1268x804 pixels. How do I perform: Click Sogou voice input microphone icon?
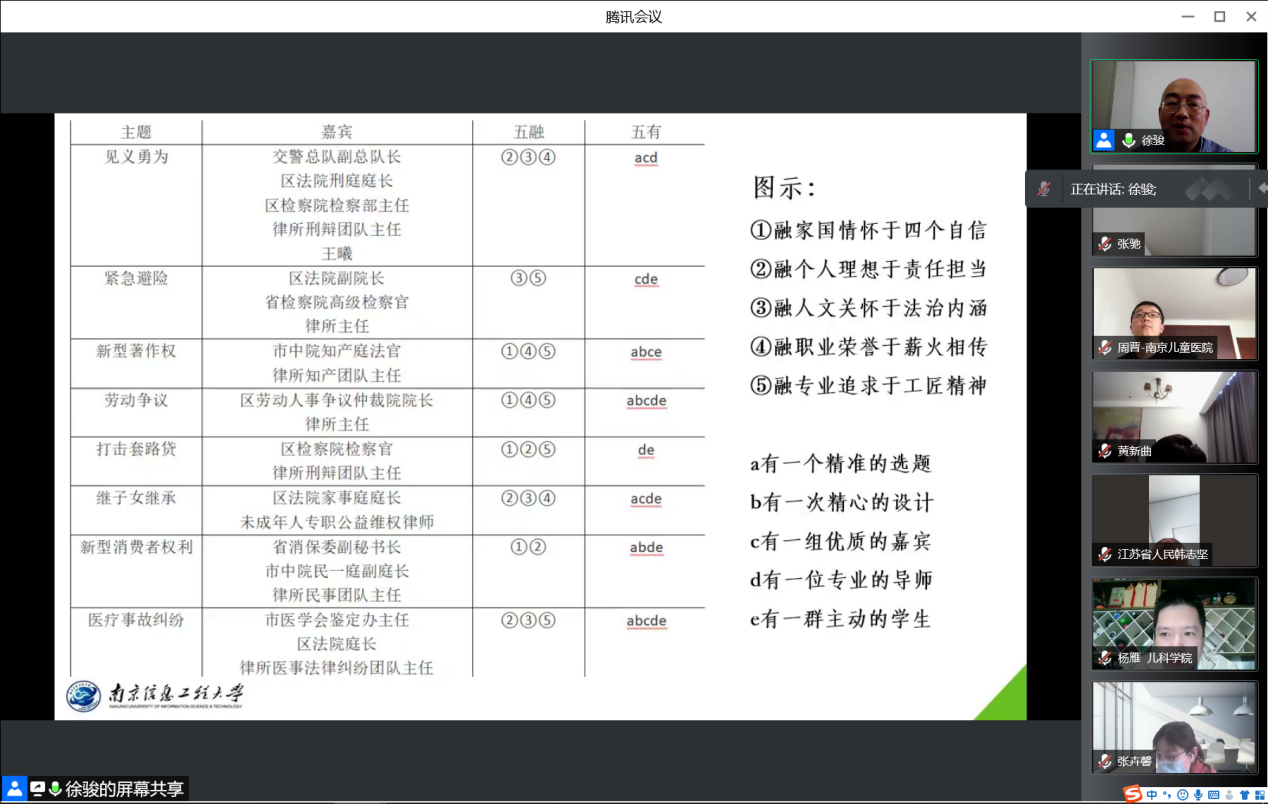pos(1197,795)
